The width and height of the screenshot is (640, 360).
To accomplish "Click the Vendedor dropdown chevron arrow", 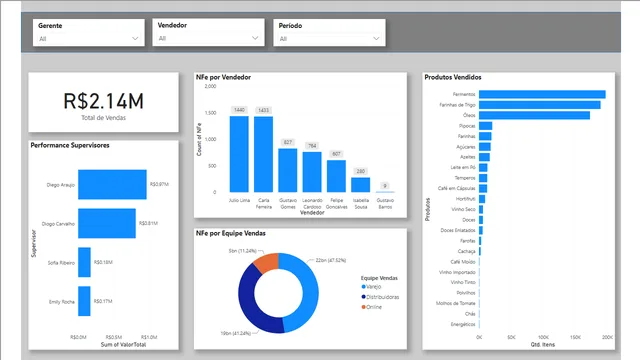I will (x=255, y=38).
